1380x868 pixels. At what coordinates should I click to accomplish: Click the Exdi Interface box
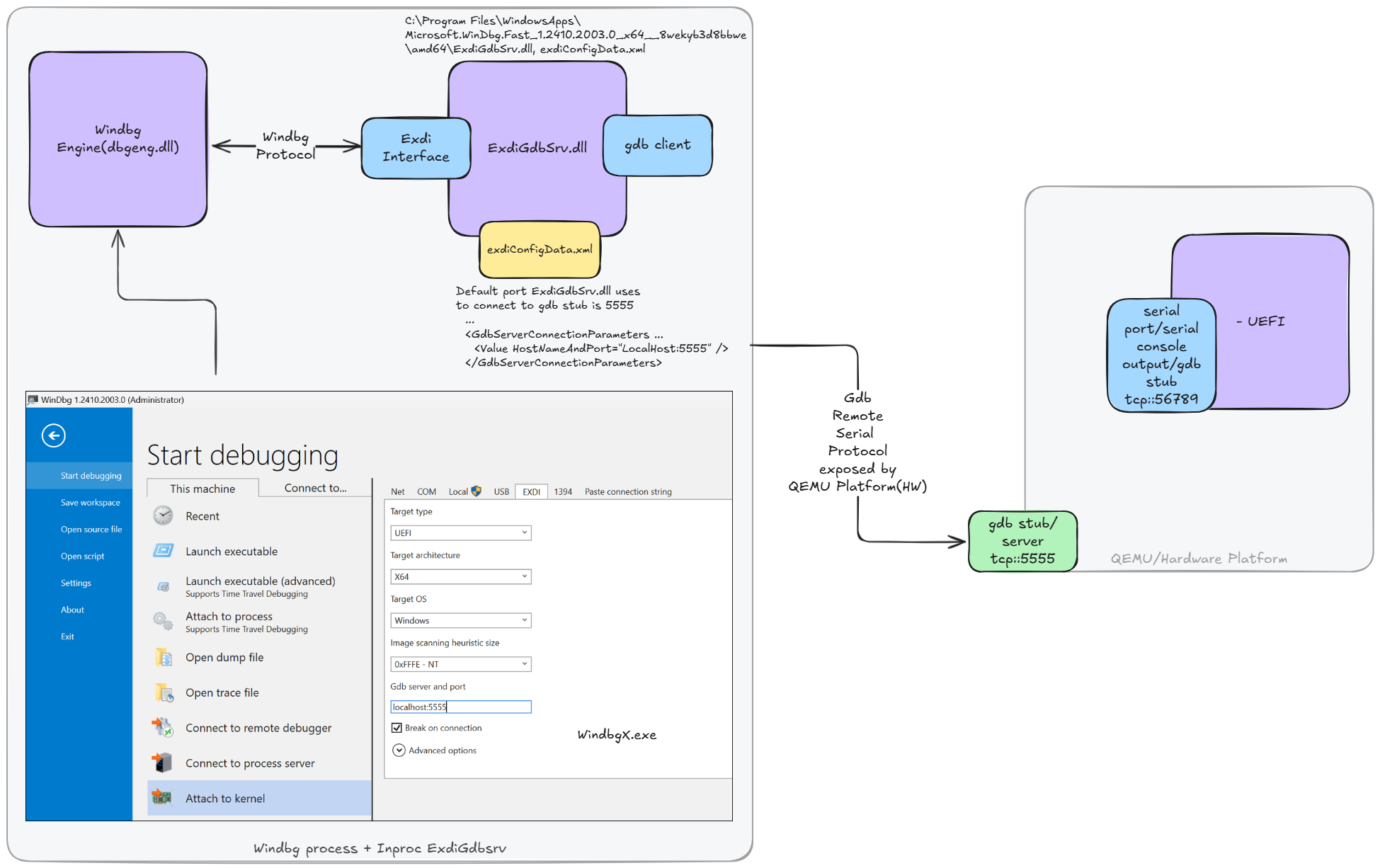click(416, 148)
